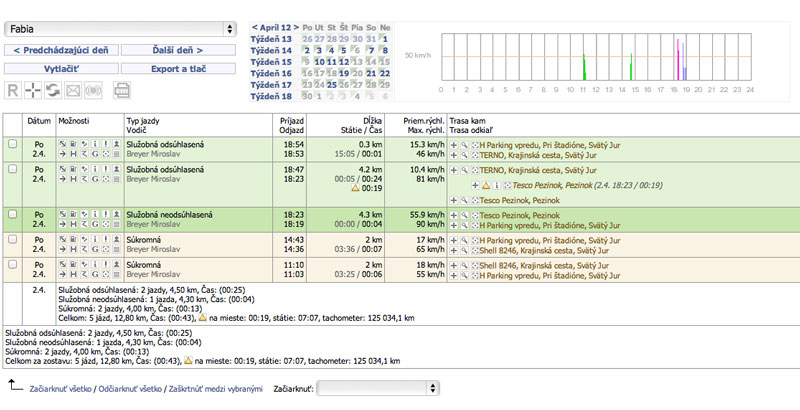Click the magenta speed bar near hour 18
This screenshot has height=410, width=800.
pyautogui.click(x=678, y=60)
